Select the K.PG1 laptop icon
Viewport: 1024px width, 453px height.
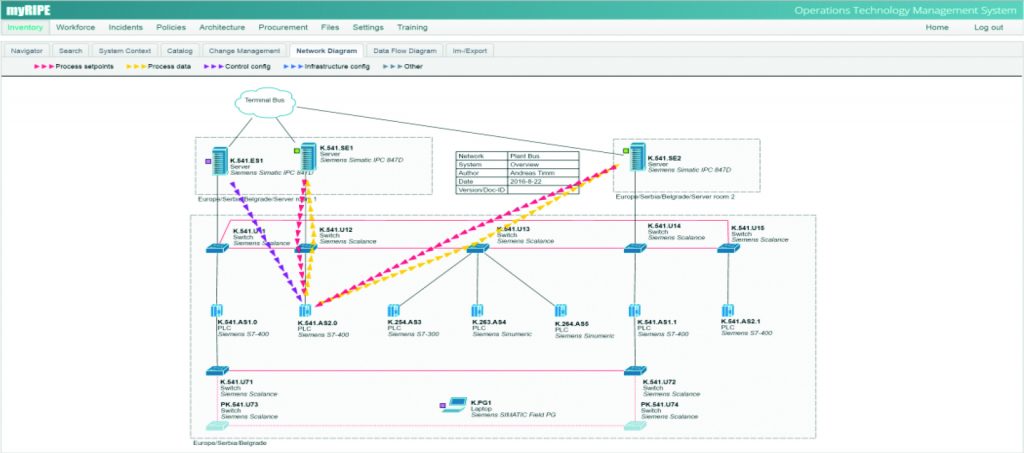pyautogui.click(x=455, y=405)
